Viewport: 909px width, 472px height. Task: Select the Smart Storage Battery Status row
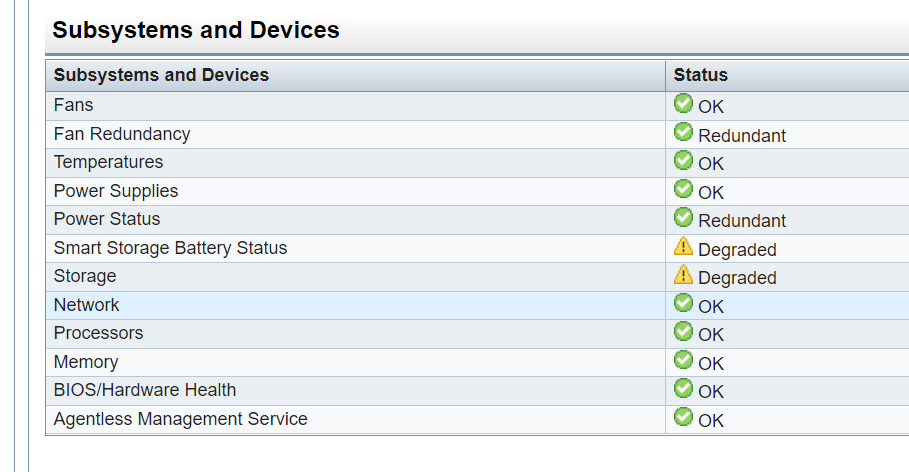pos(170,248)
